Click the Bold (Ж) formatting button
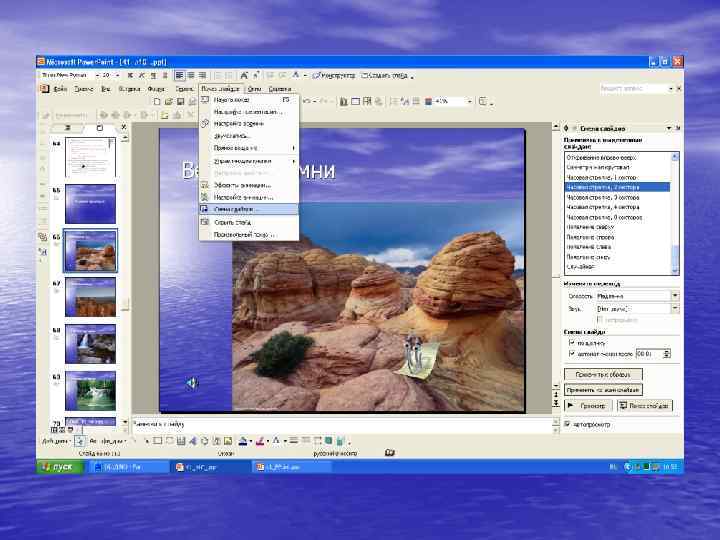Image resolution: width=720 pixels, height=540 pixels. pos(130,75)
